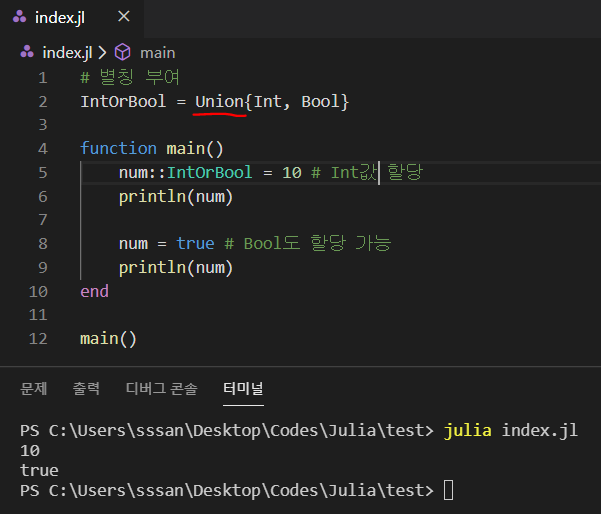
Task: Click the main() call on line 12
Action: pyautogui.click(x=108, y=339)
